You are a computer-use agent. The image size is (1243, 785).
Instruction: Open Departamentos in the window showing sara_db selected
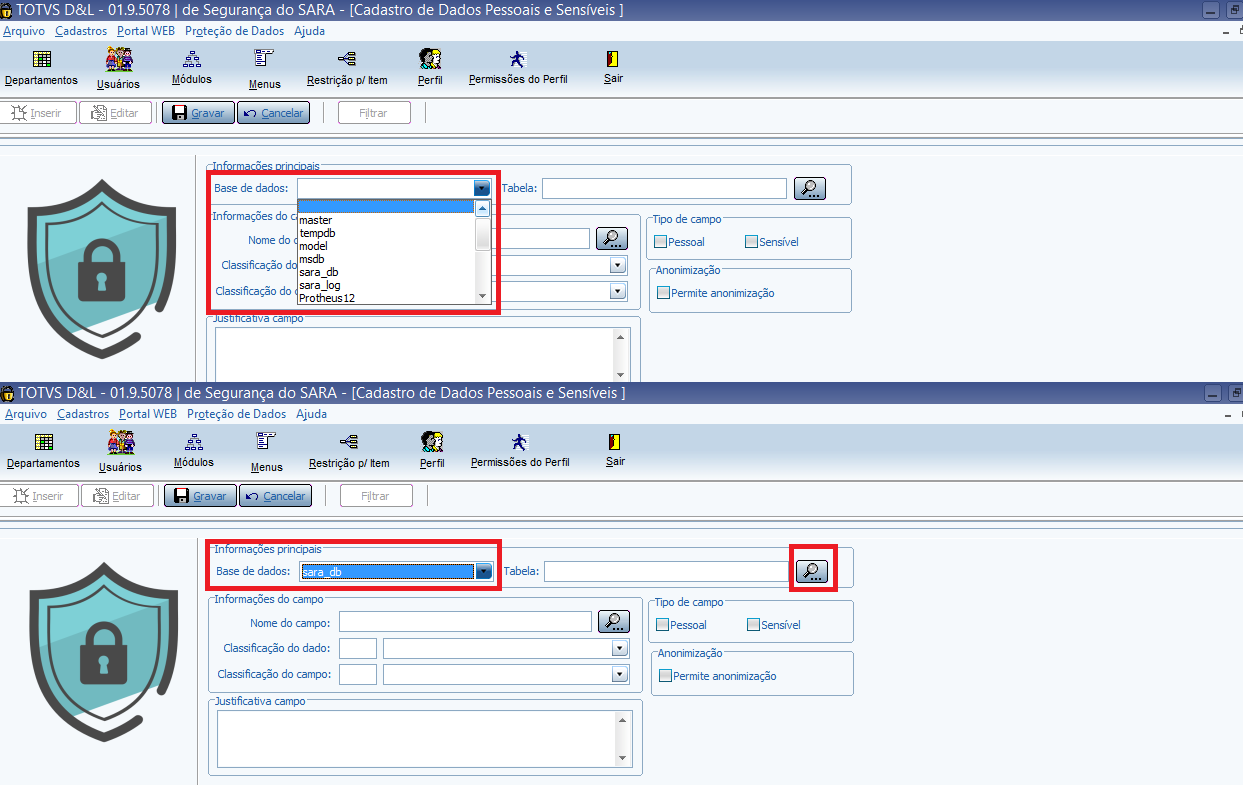coord(43,451)
